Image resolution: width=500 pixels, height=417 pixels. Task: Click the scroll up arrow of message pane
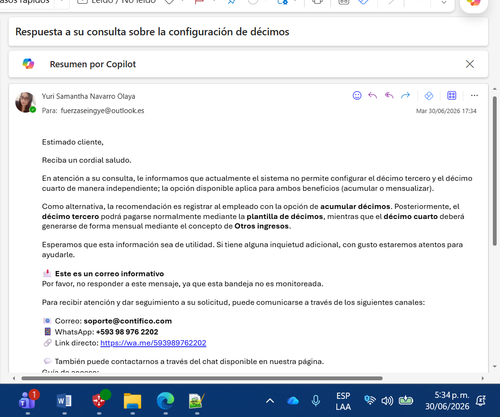(x=495, y=89)
